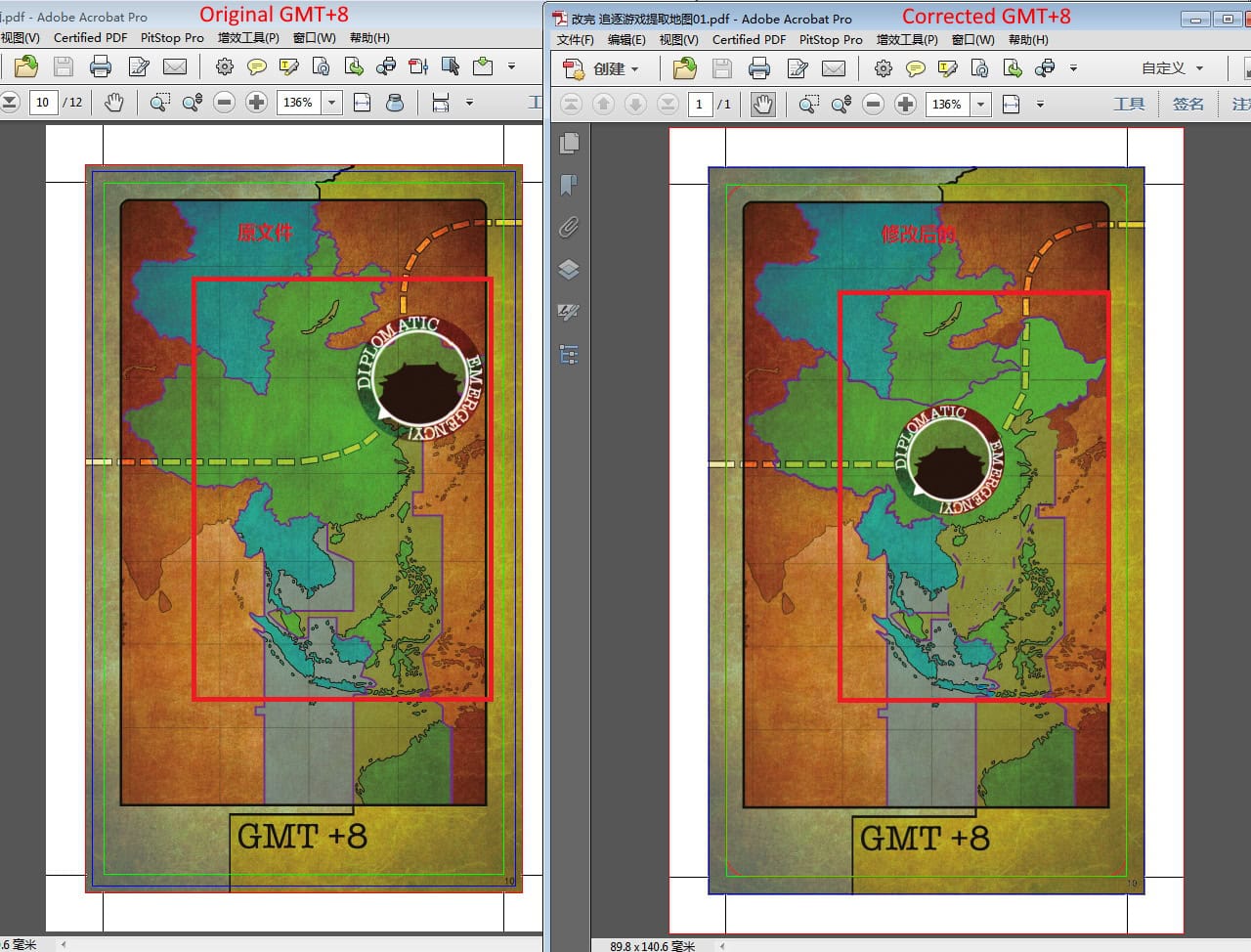The height and width of the screenshot is (952, 1251).
Task: Go to next page in right window
Action: (x=636, y=104)
